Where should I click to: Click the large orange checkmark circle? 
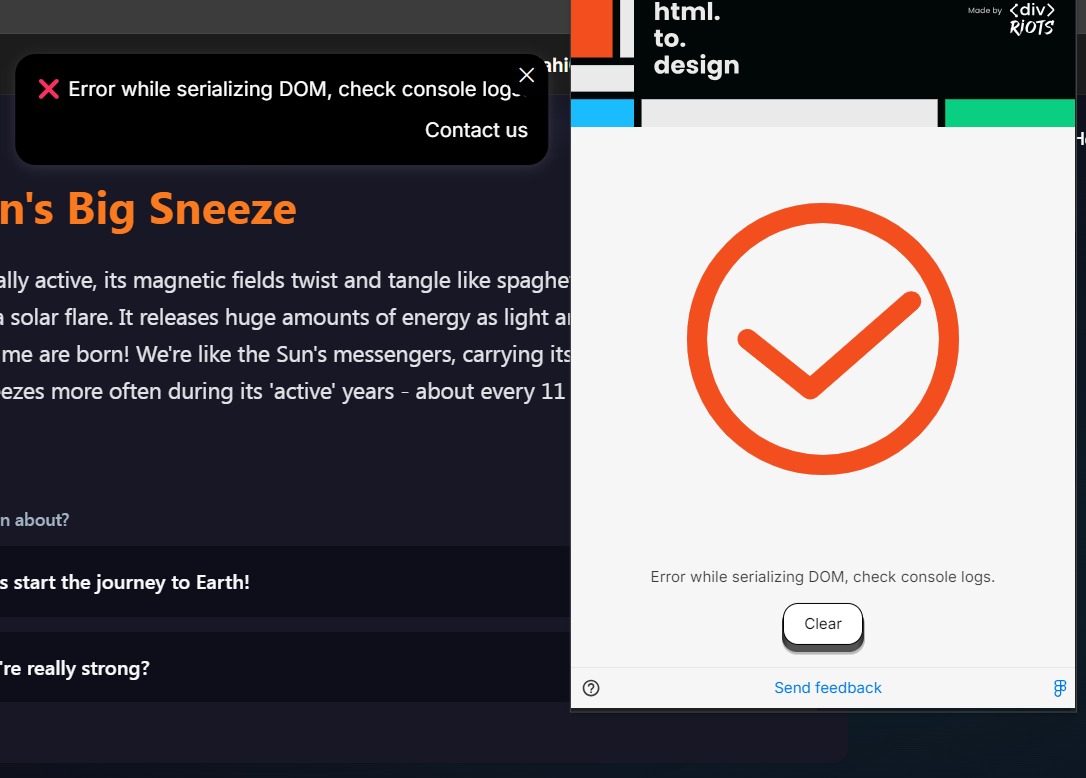coord(822,340)
